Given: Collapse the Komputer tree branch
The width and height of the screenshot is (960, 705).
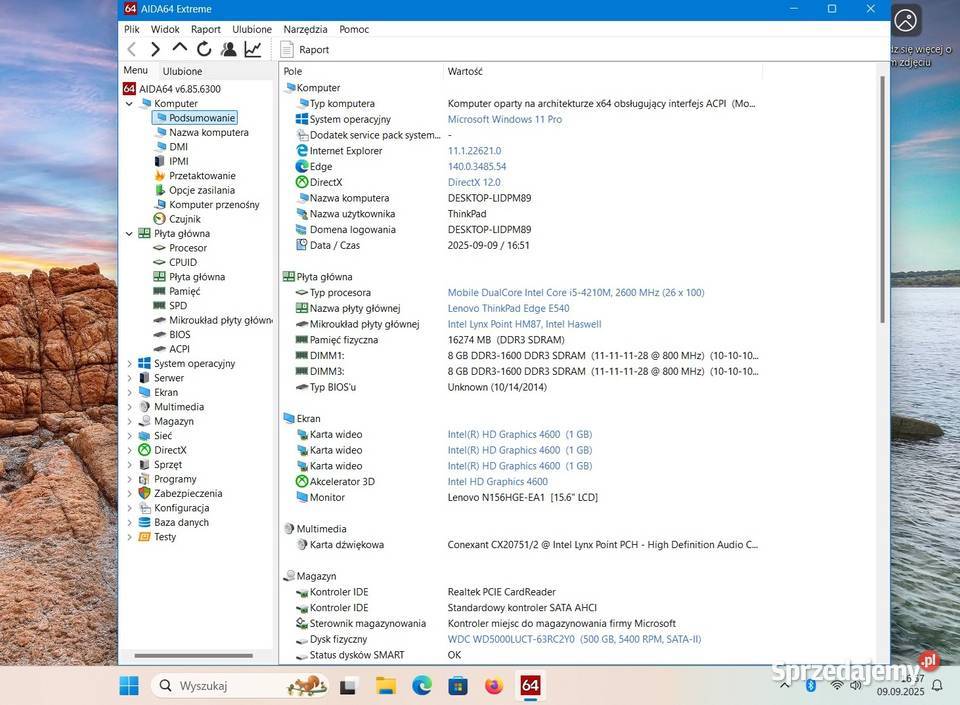Looking at the screenshot, I should 128,103.
